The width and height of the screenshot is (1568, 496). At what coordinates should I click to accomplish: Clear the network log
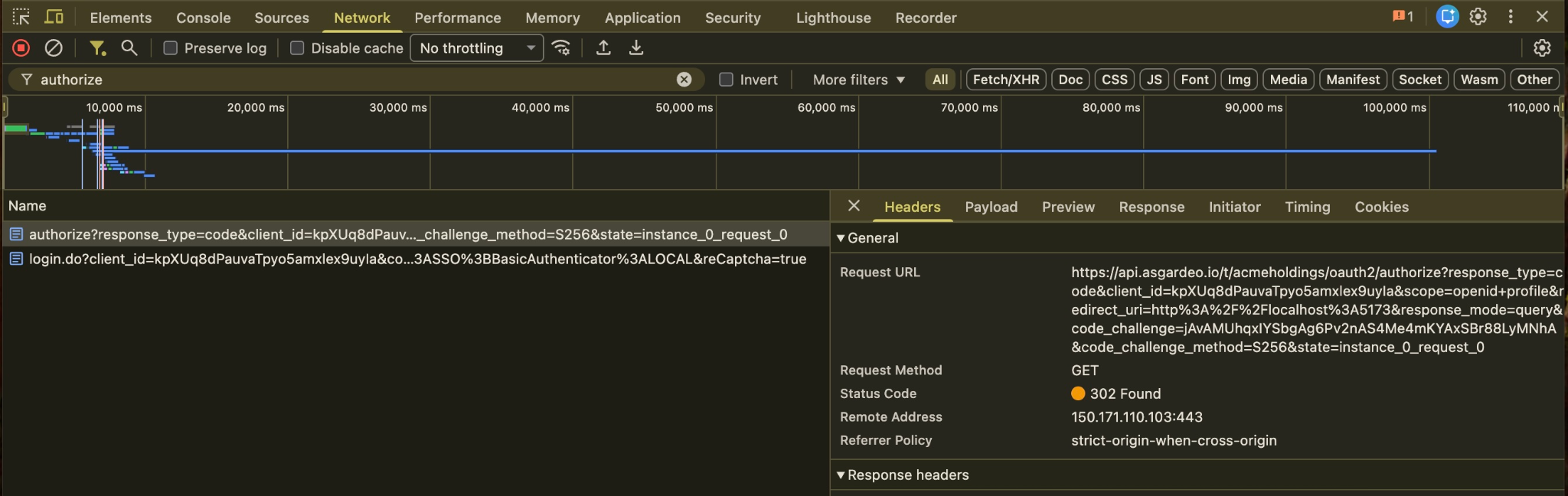54,48
